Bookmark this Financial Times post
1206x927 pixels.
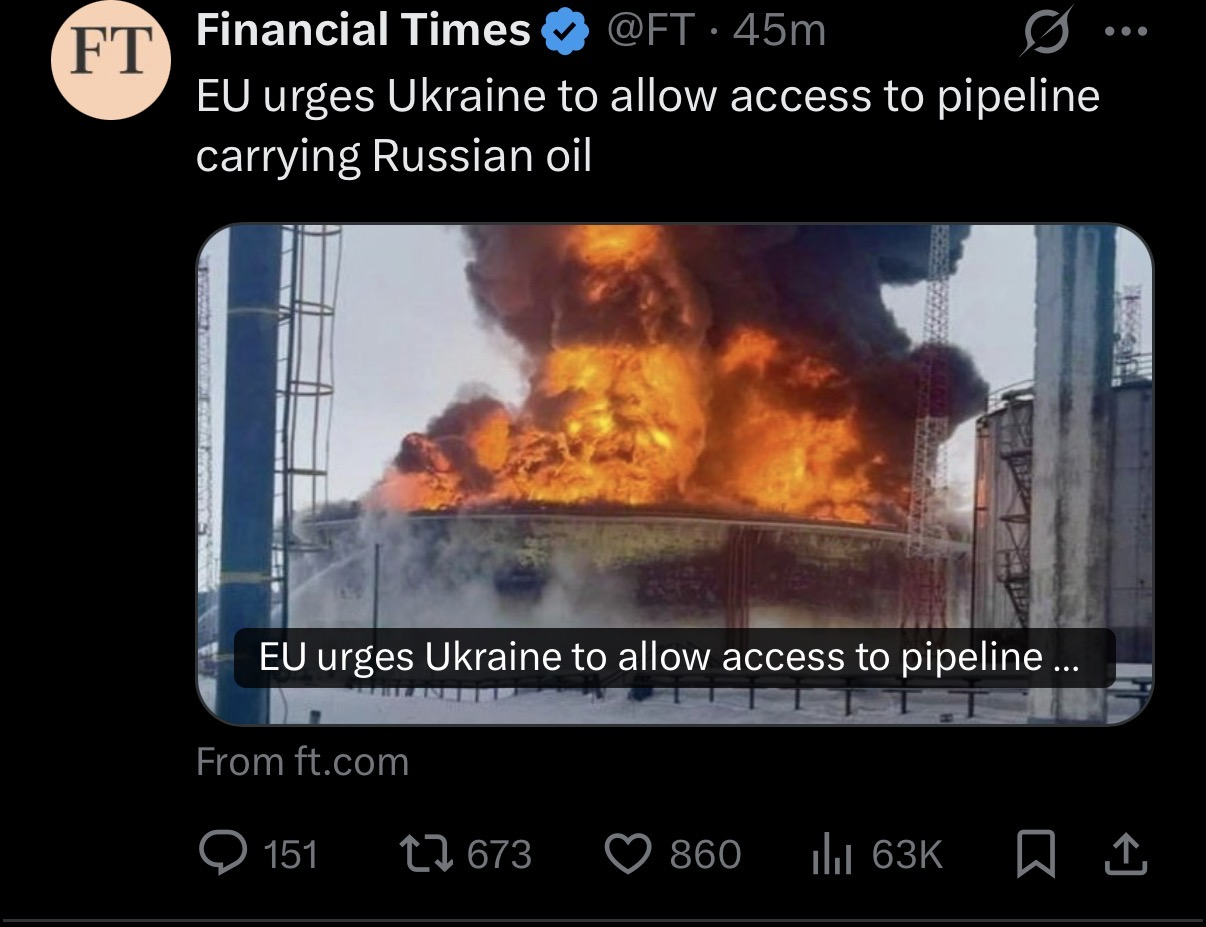pyautogui.click(x=1035, y=855)
